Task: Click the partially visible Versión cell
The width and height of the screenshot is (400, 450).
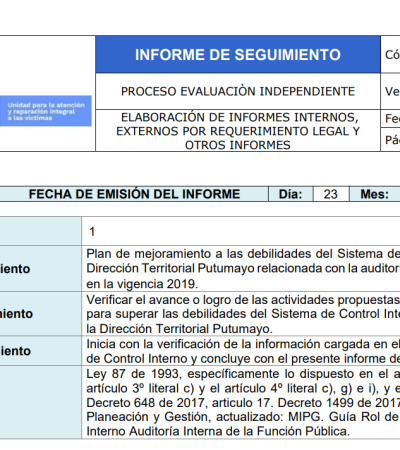Action: [390, 91]
